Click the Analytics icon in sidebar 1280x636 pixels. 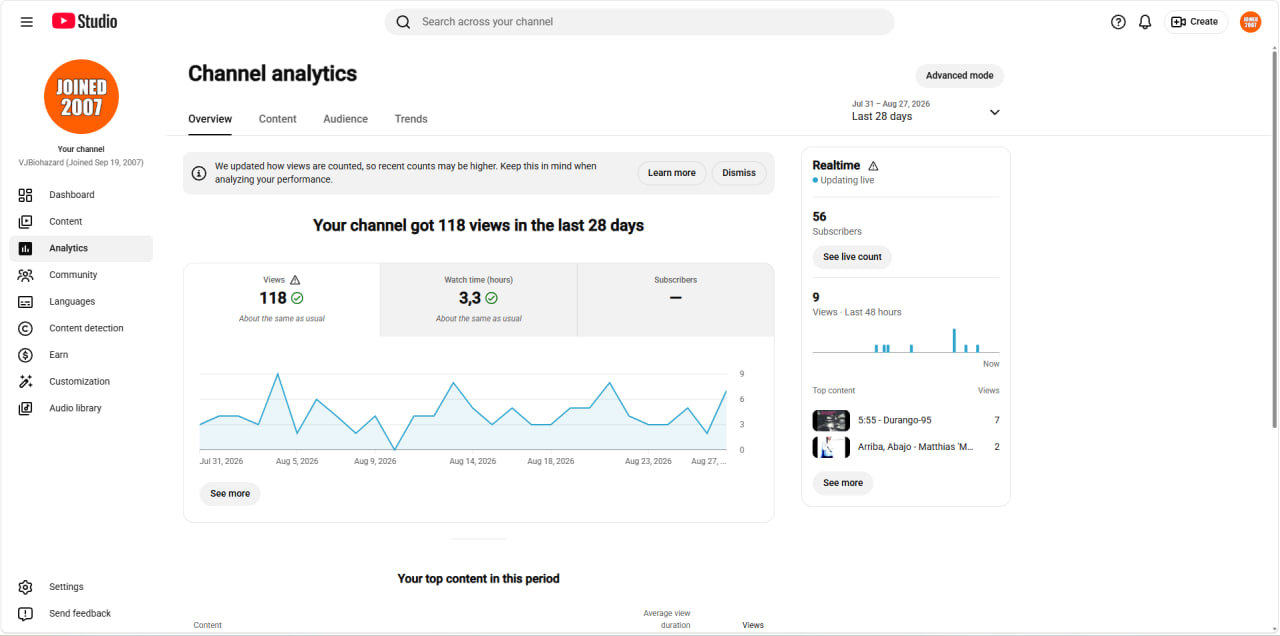26,248
